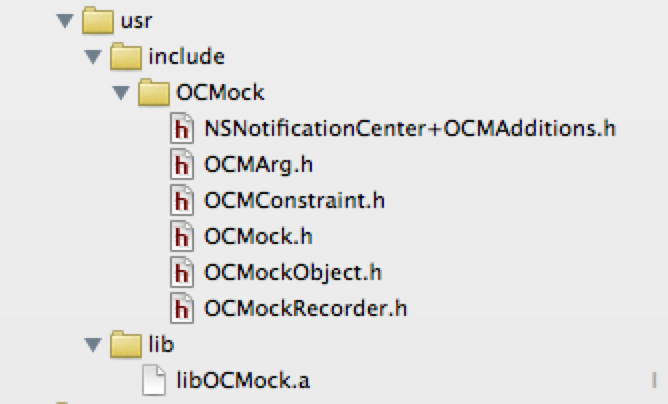Image resolution: width=668 pixels, height=404 pixels.
Task: Collapse the usr folder disclosure triangle
Action: (x=65, y=21)
